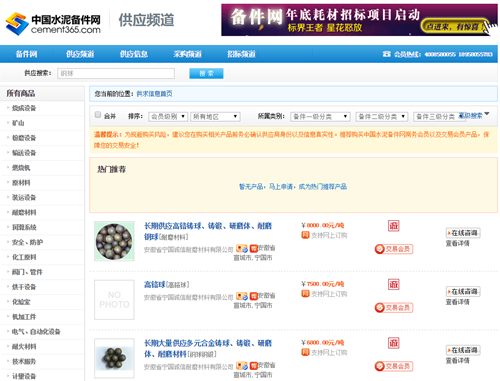Select the 原材料 category
The height and width of the screenshot is (381, 500).
[x=21, y=182]
